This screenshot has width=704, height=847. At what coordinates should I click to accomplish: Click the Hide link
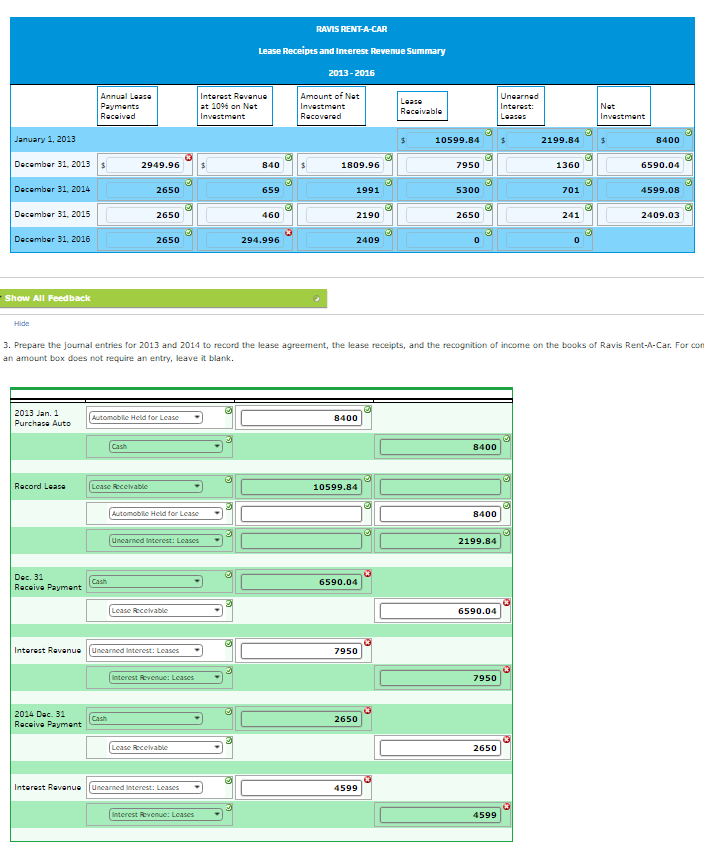click(22, 324)
